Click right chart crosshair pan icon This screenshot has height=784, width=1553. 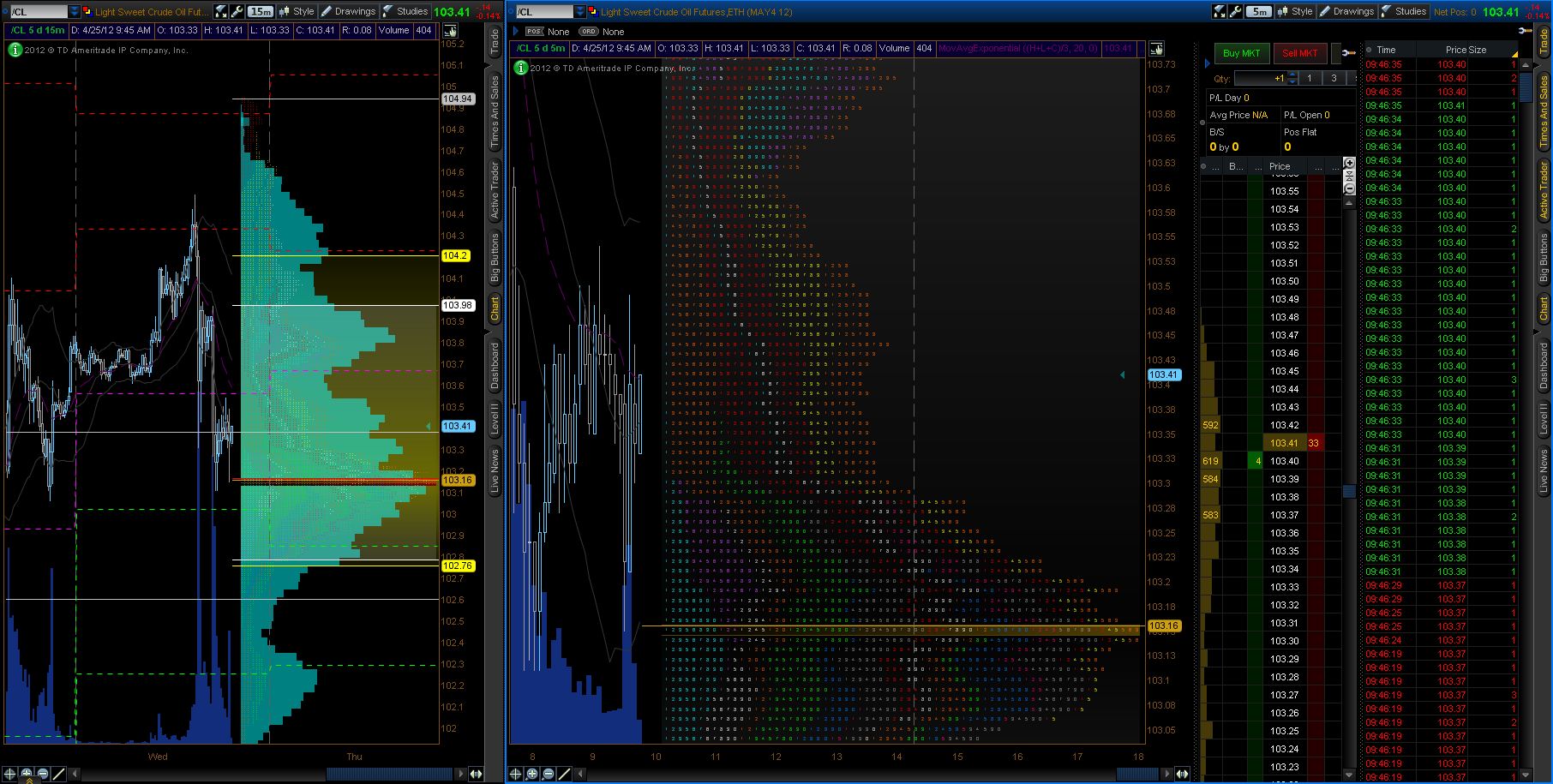pyautogui.click(x=516, y=773)
